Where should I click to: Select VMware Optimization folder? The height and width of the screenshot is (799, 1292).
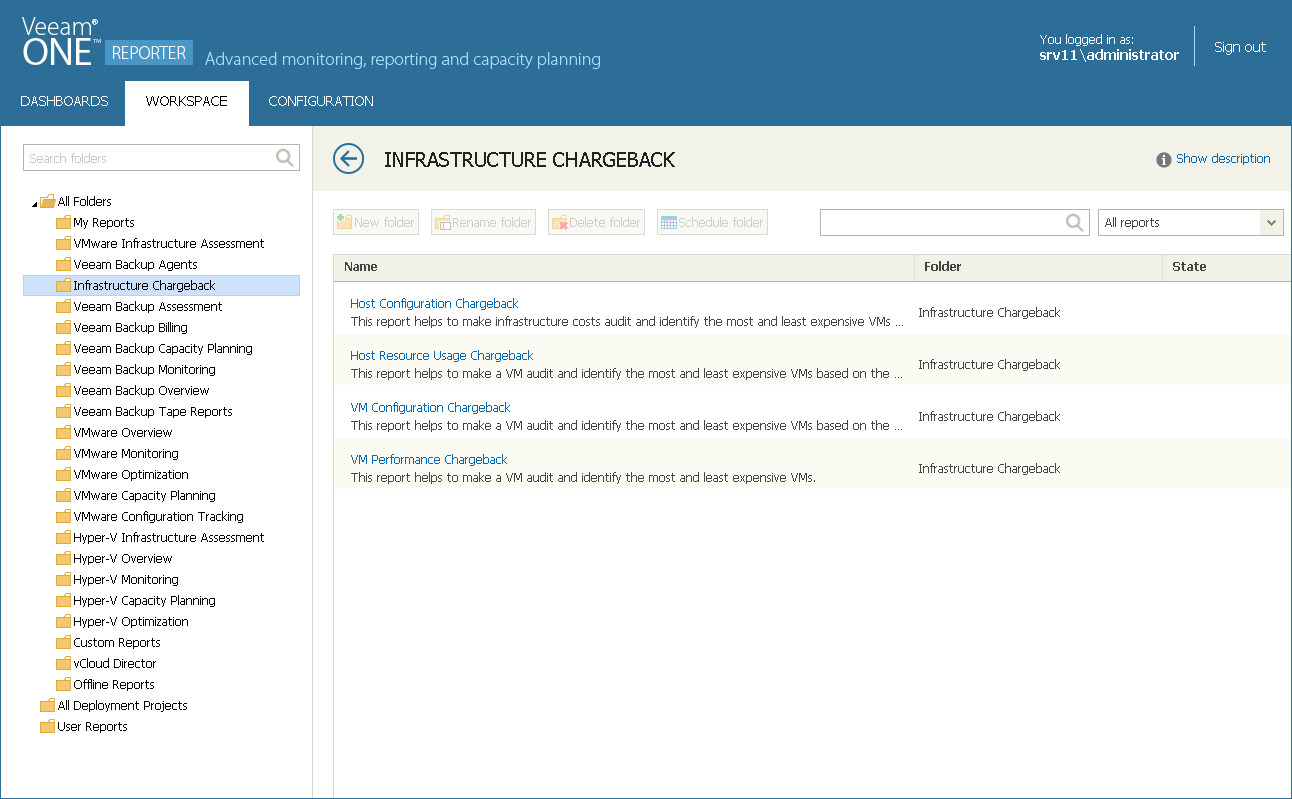[x=131, y=474]
